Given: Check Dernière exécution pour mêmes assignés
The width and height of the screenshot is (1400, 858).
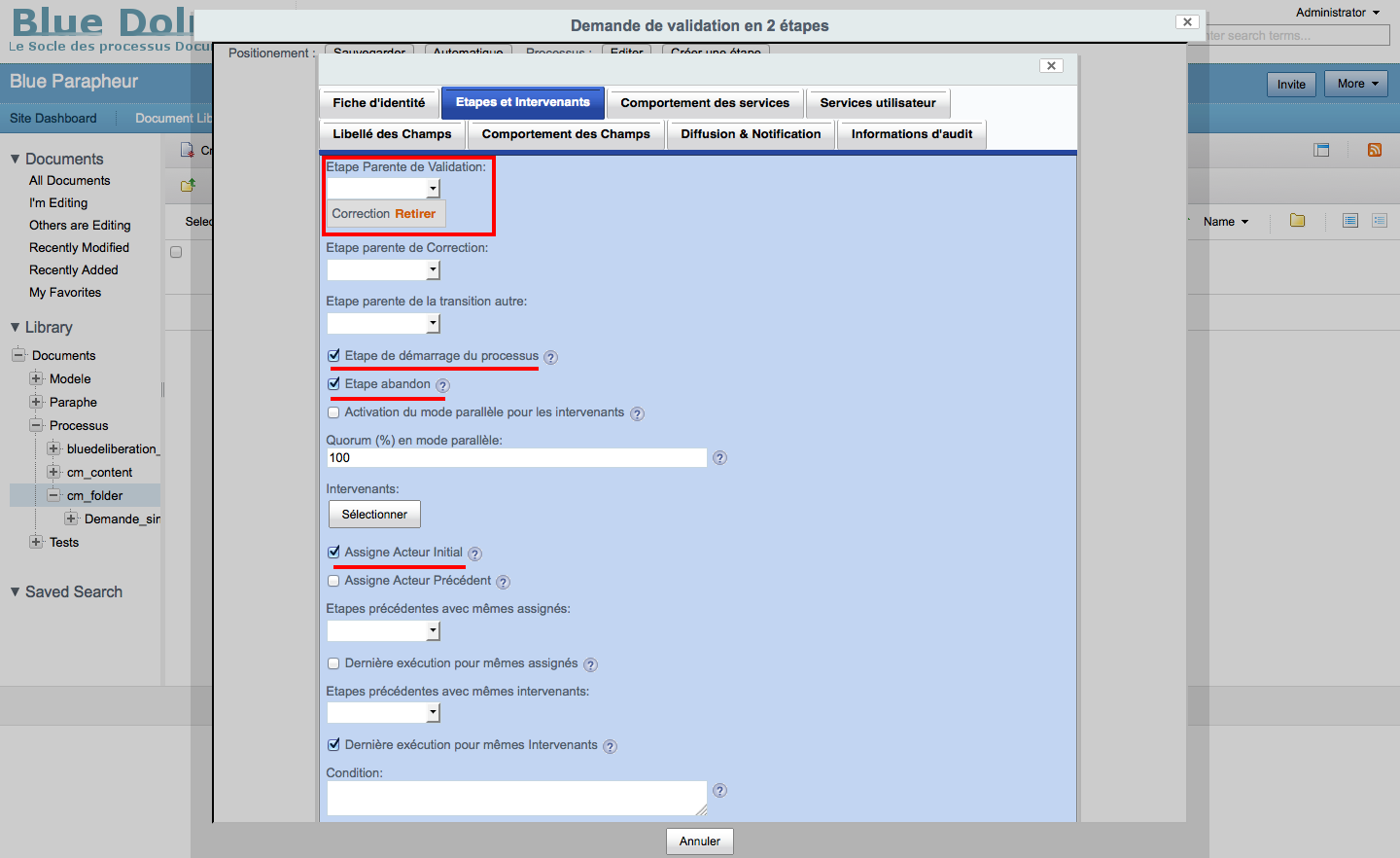Looking at the screenshot, I should click(333, 663).
